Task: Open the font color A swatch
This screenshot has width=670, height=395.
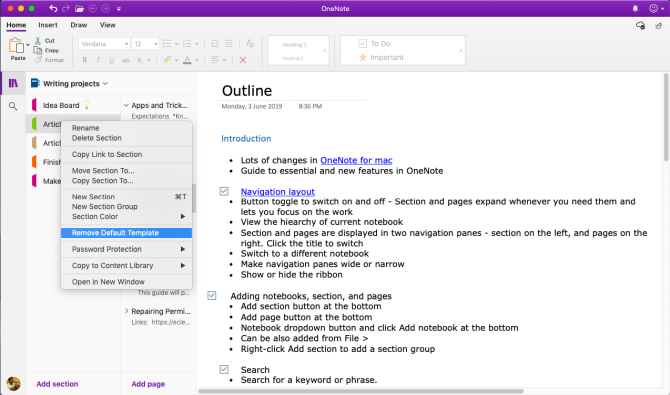Action: click(x=187, y=60)
